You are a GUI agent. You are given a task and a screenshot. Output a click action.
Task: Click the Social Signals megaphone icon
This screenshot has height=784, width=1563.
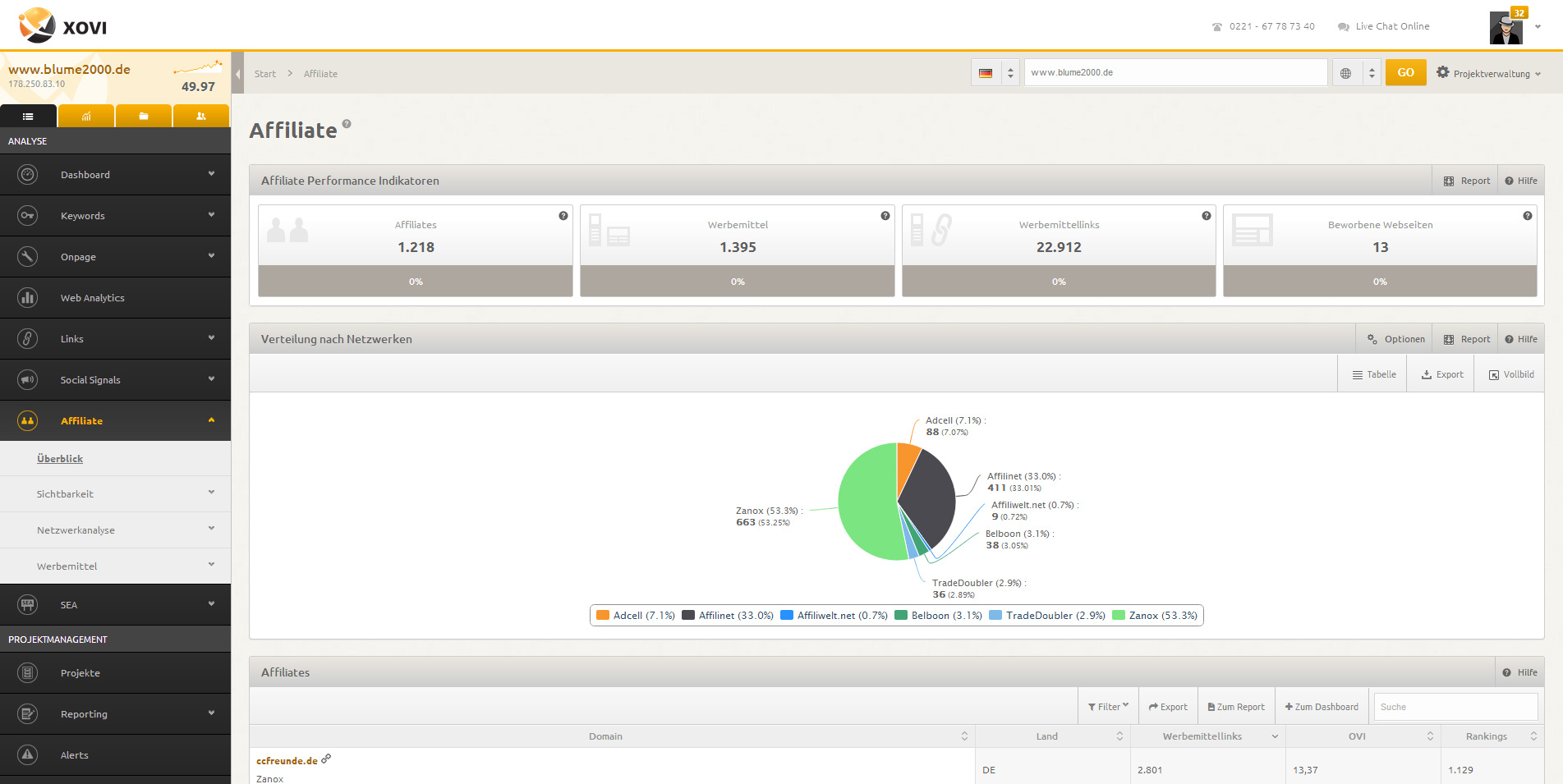point(28,380)
